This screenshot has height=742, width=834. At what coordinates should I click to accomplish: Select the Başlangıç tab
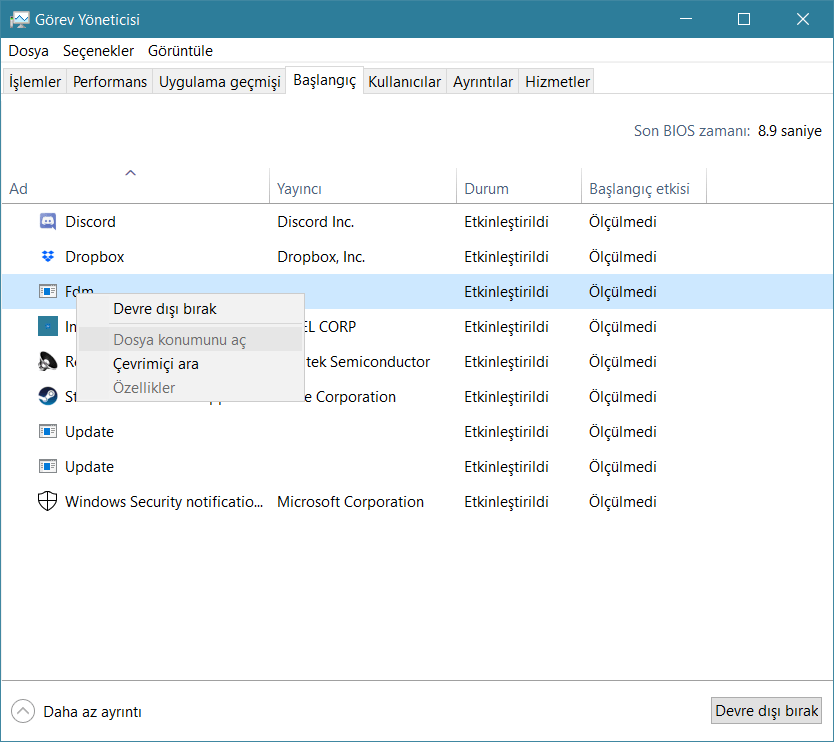click(x=324, y=80)
